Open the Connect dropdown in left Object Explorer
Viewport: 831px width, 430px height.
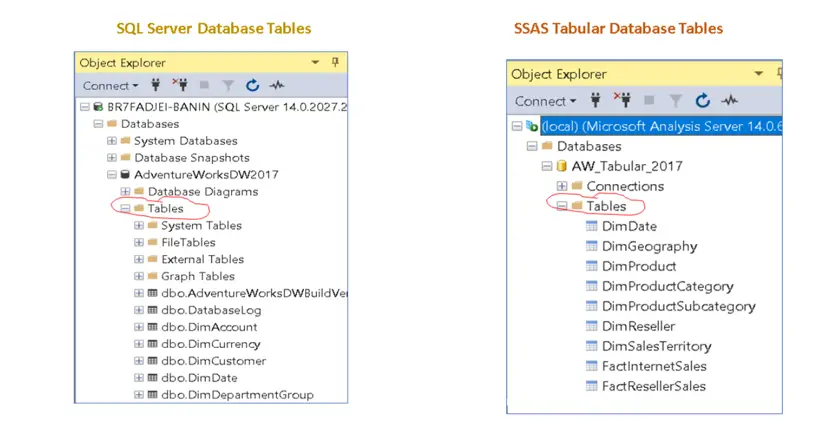(x=110, y=85)
